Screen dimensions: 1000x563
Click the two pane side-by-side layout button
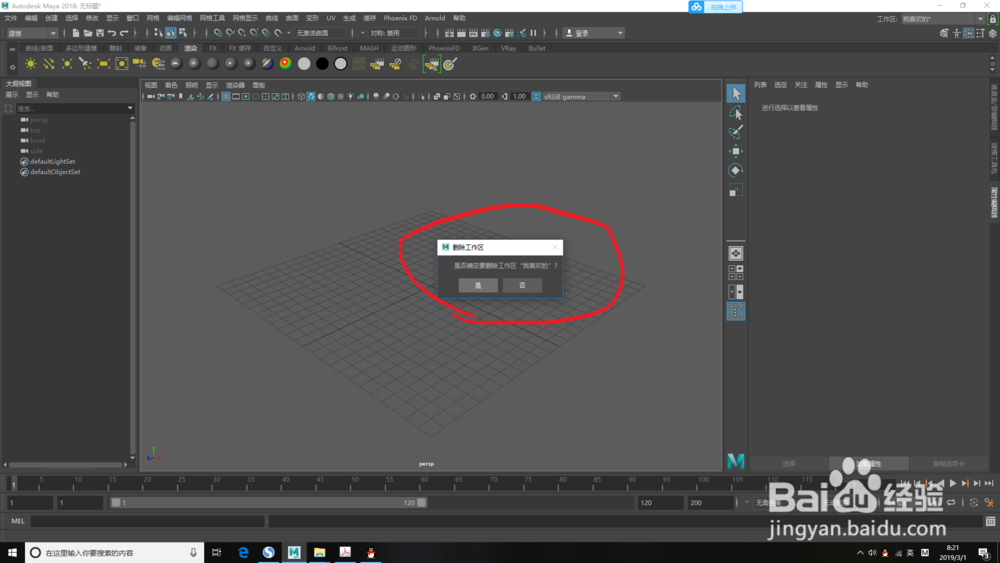[x=735, y=292]
